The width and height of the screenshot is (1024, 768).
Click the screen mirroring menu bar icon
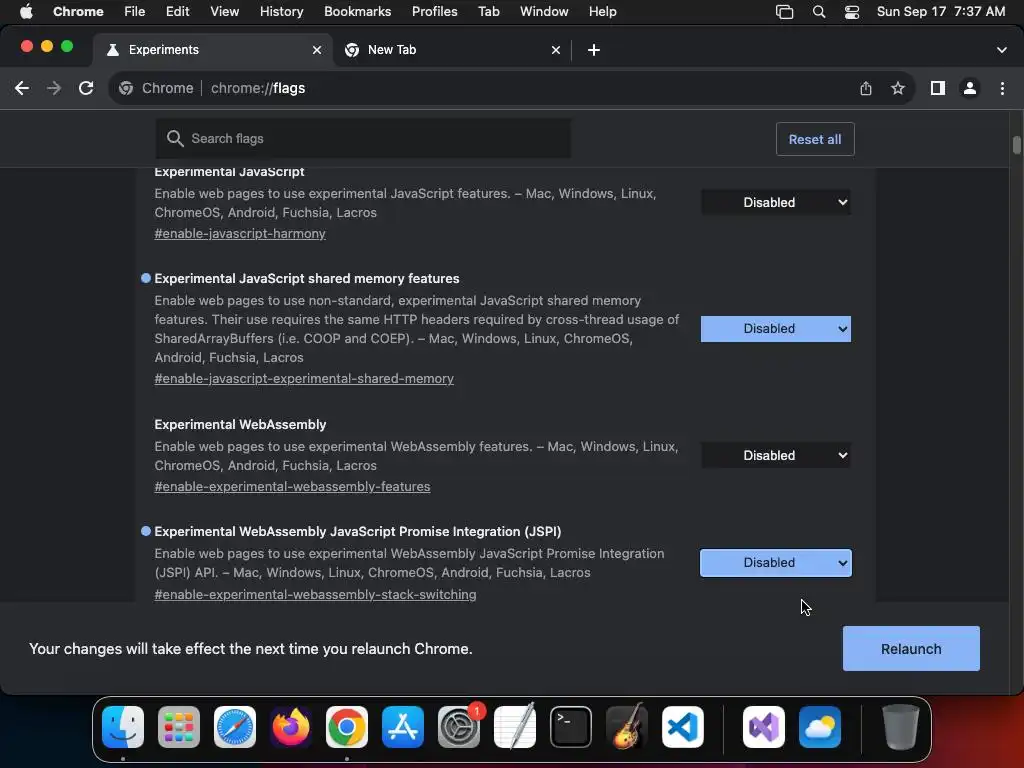tap(784, 12)
